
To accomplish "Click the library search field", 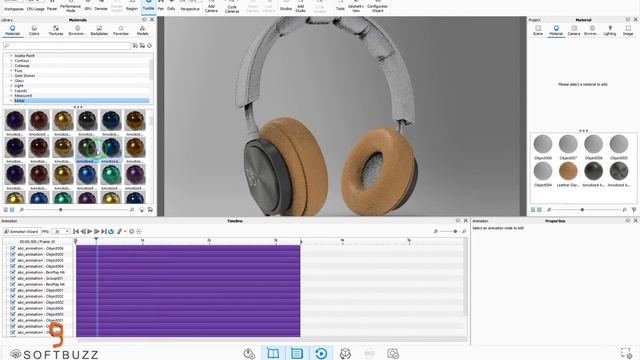I will [x=67, y=46].
